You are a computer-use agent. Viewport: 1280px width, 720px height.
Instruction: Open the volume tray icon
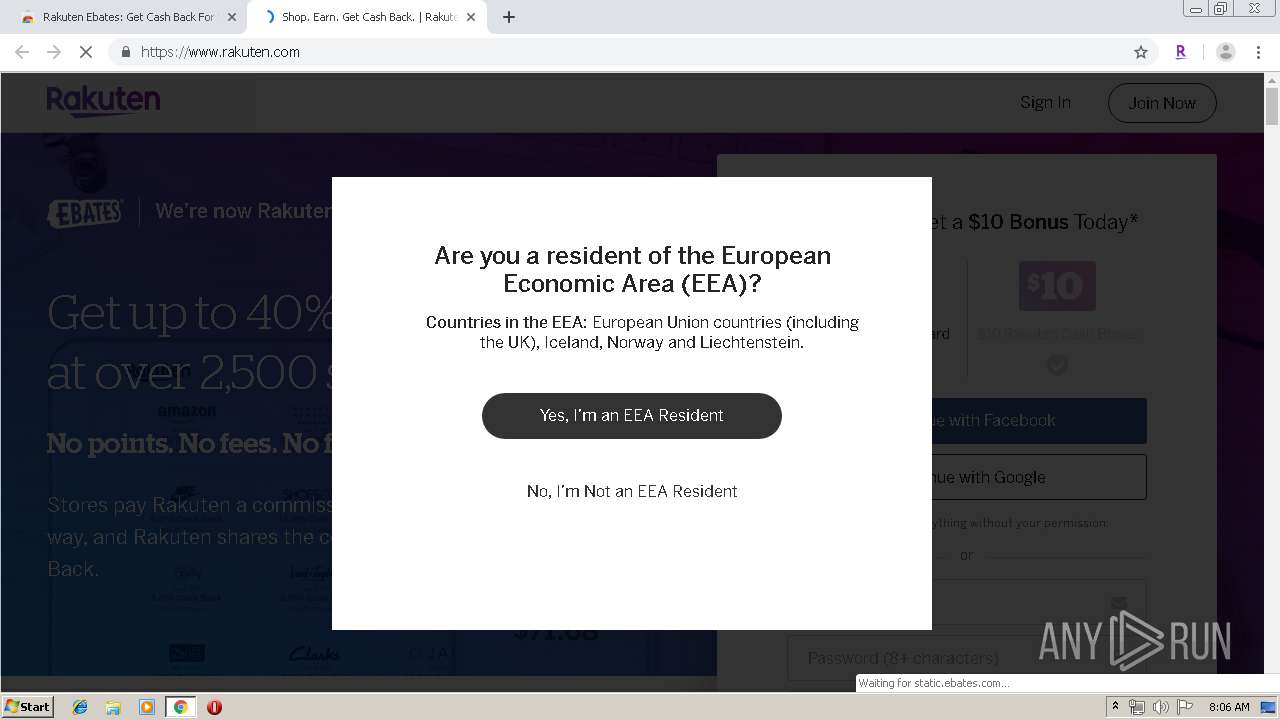[x=1160, y=707]
